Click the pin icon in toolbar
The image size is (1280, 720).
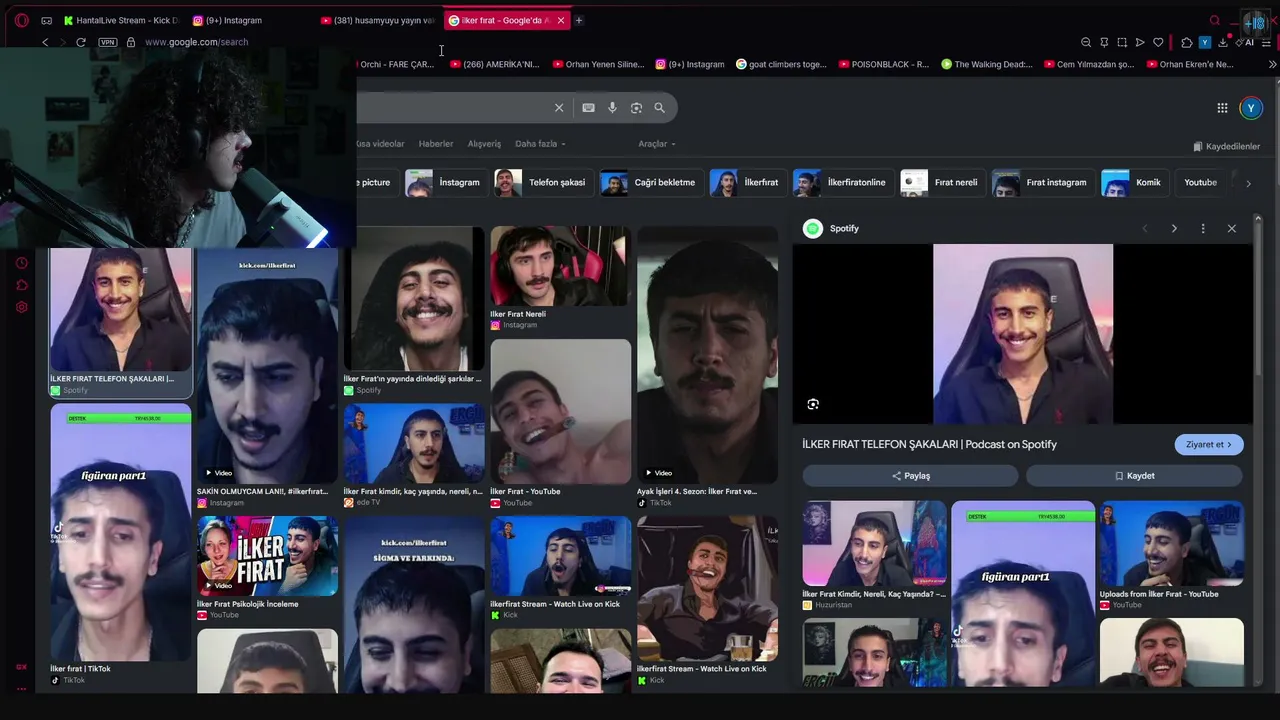(x=1104, y=42)
